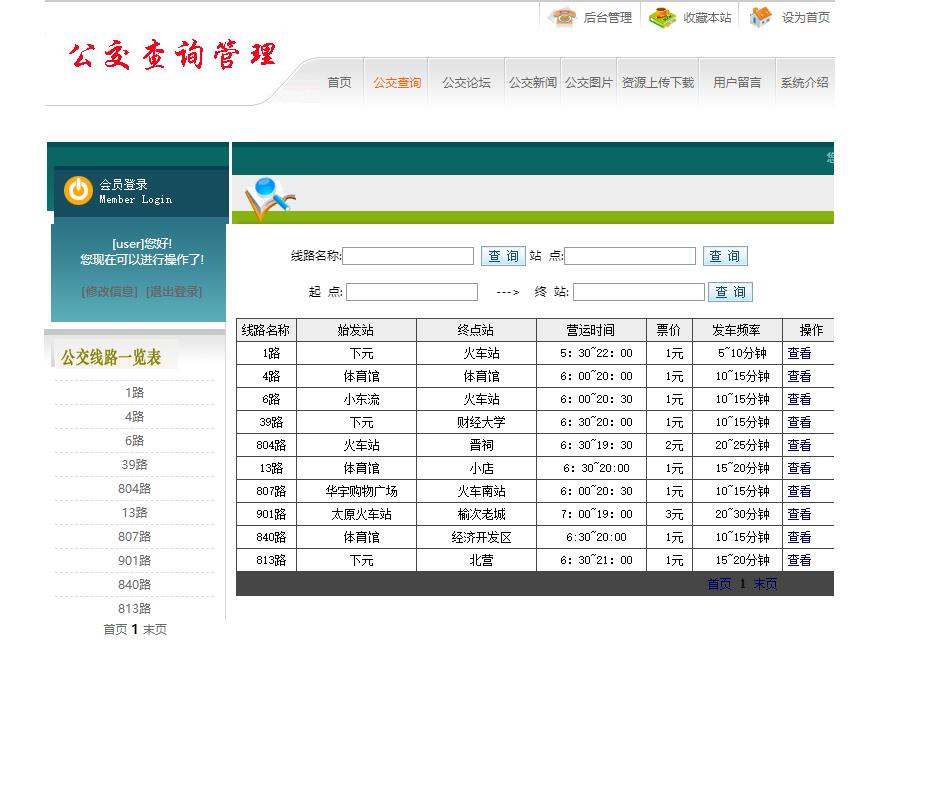Image resolution: width=943 pixels, height=787 pixels.
Task: Go to 末页 in table pagination
Action: pos(763,584)
